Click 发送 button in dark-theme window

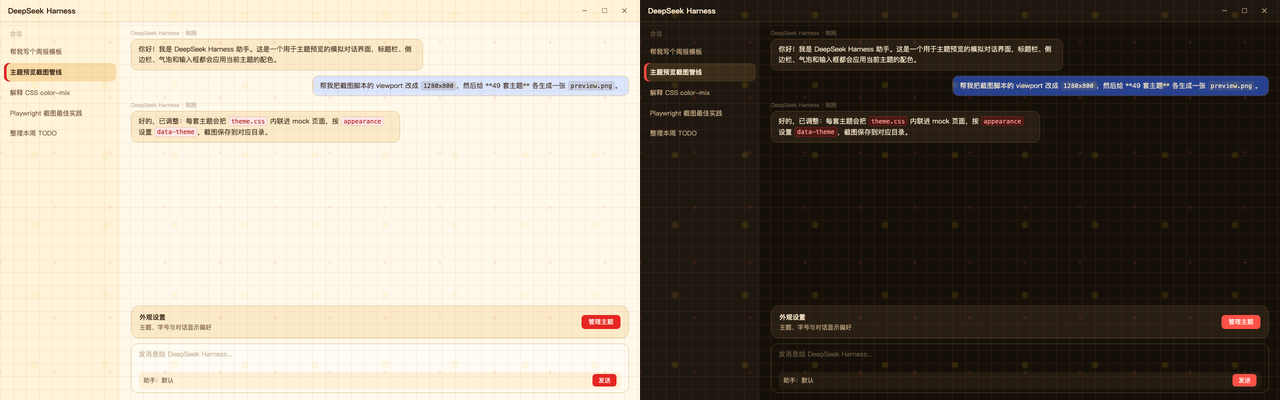1244,380
